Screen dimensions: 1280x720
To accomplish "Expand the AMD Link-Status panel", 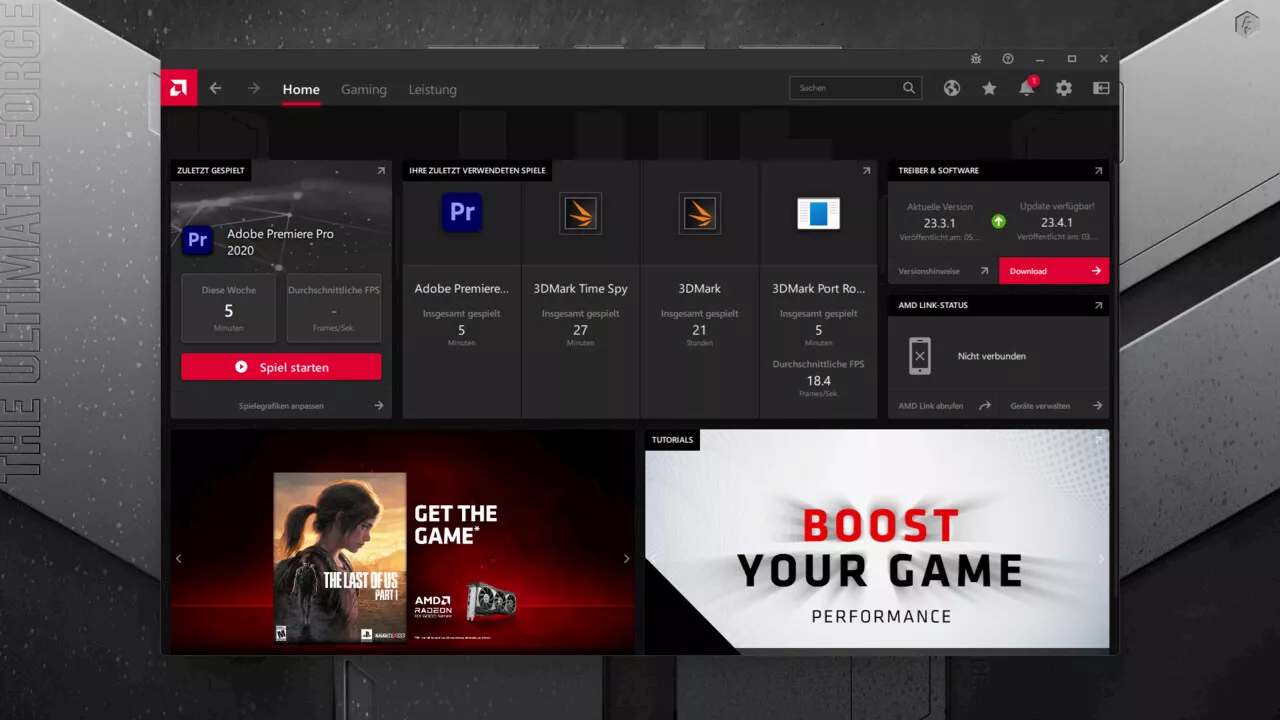I will (x=1098, y=305).
